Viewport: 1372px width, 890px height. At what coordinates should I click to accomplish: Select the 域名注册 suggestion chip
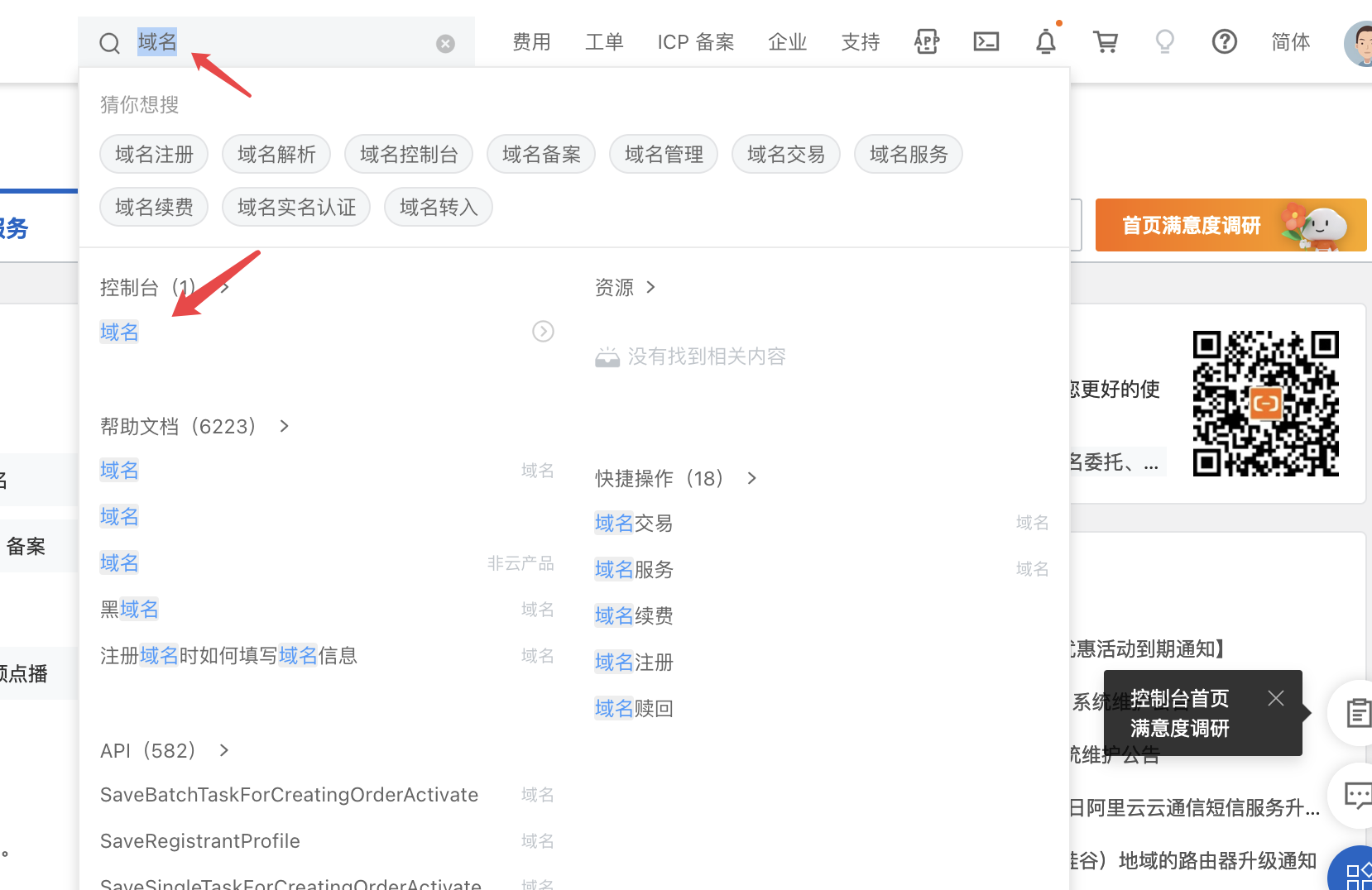point(154,155)
